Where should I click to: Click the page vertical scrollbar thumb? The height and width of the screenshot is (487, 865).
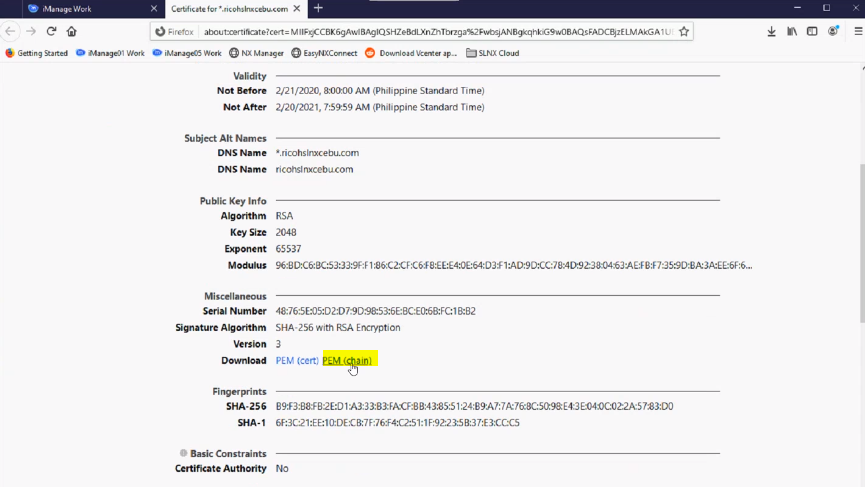[861, 243]
